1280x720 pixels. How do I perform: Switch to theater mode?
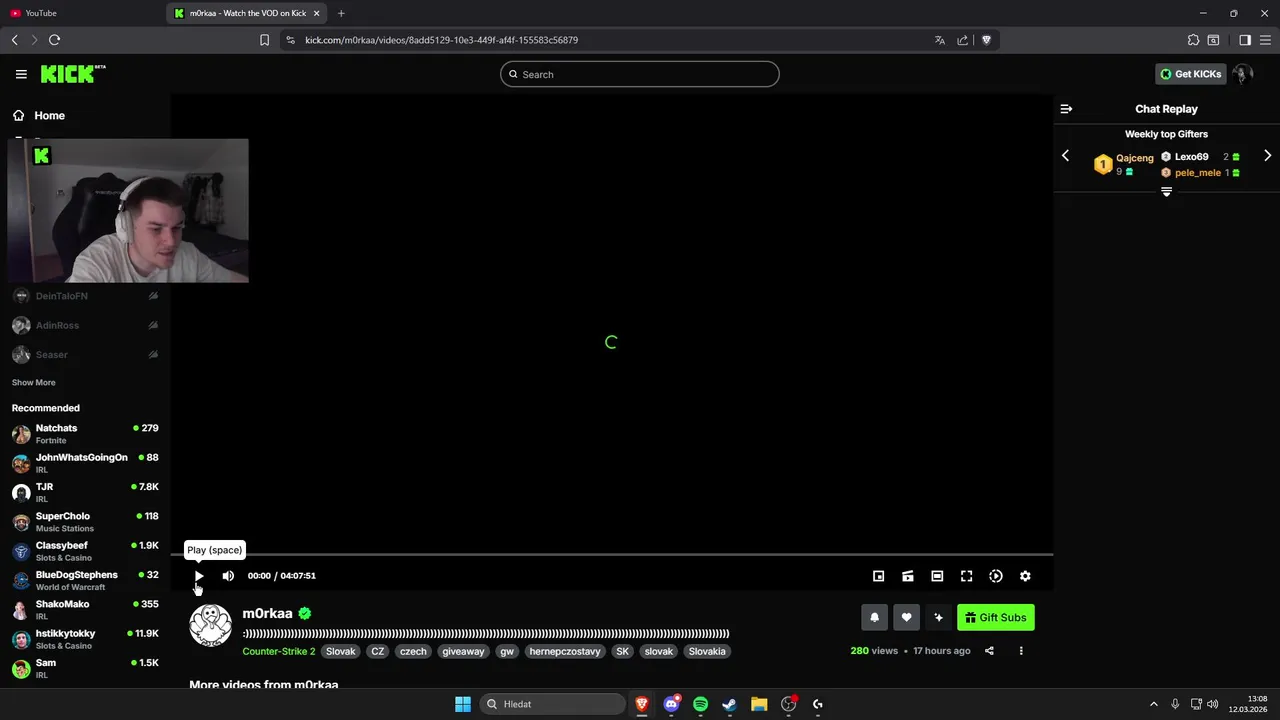pyautogui.click(x=937, y=576)
